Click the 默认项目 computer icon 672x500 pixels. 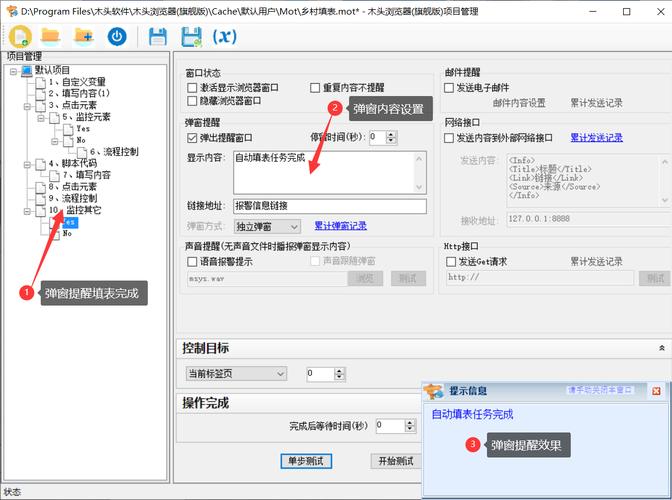(x=27, y=70)
